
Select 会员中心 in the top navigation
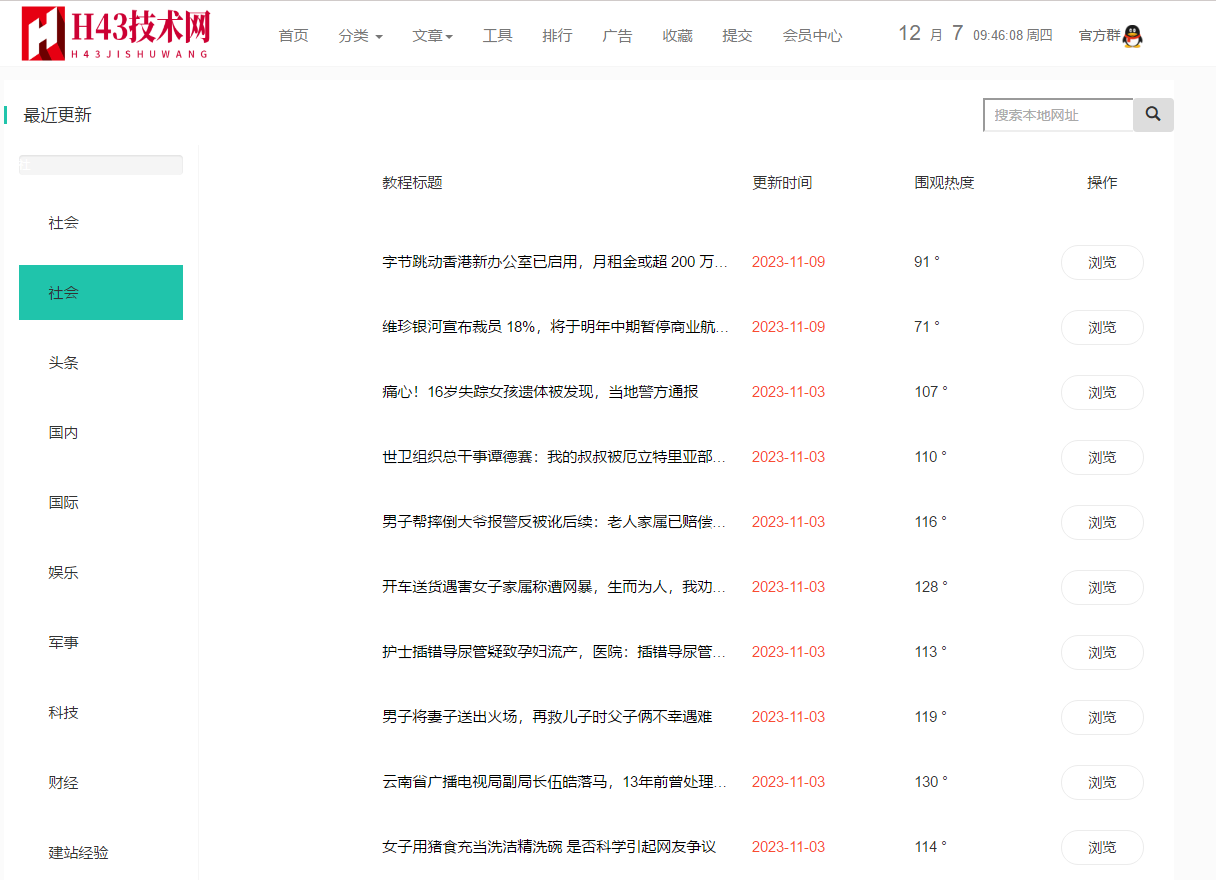812,36
